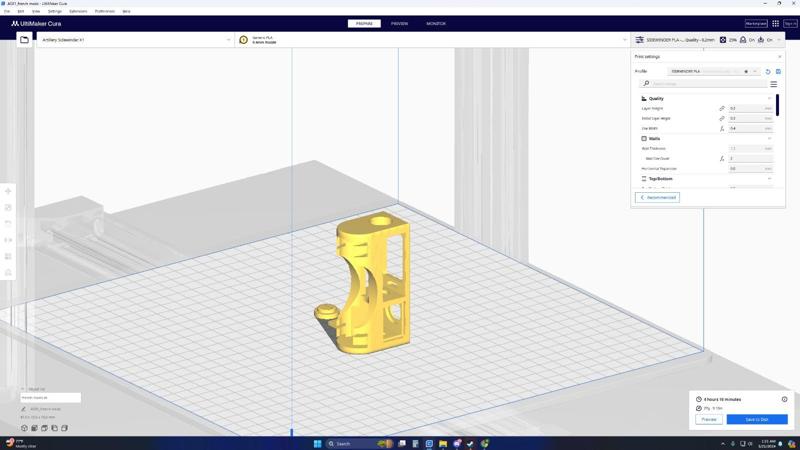This screenshot has width=800, height=450.
Task: Open the application switcher grid icon
Action: click(776, 23)
